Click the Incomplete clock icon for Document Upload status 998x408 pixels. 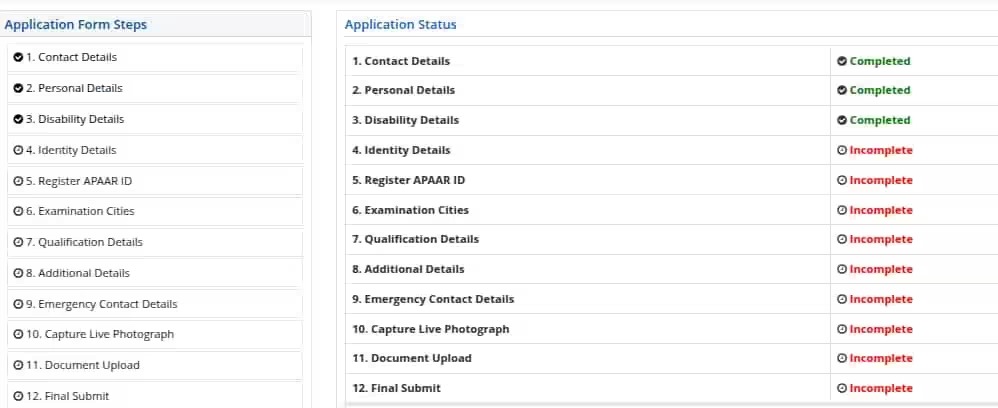point(842,358)
